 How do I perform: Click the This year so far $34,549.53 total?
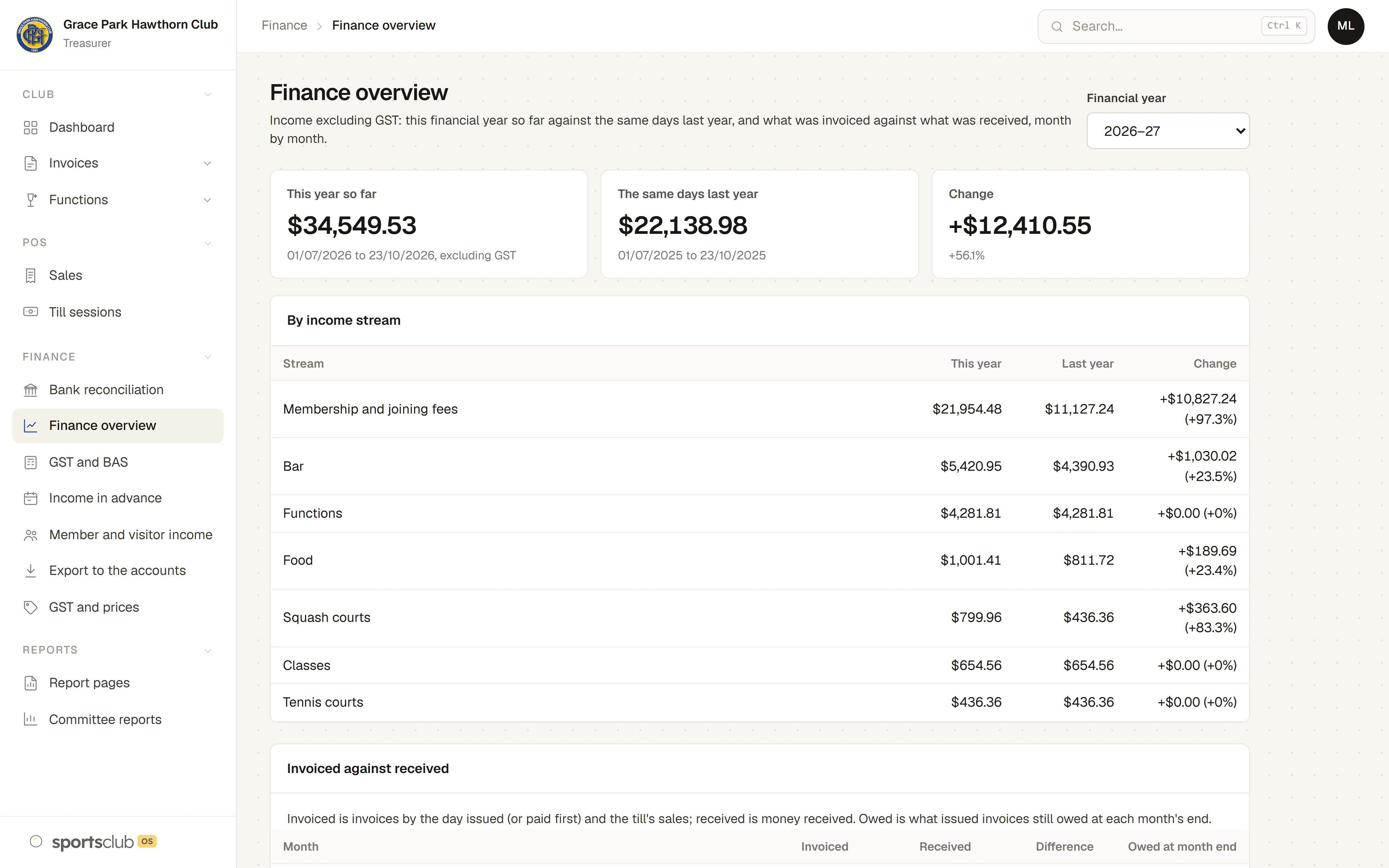click(352, 225)
